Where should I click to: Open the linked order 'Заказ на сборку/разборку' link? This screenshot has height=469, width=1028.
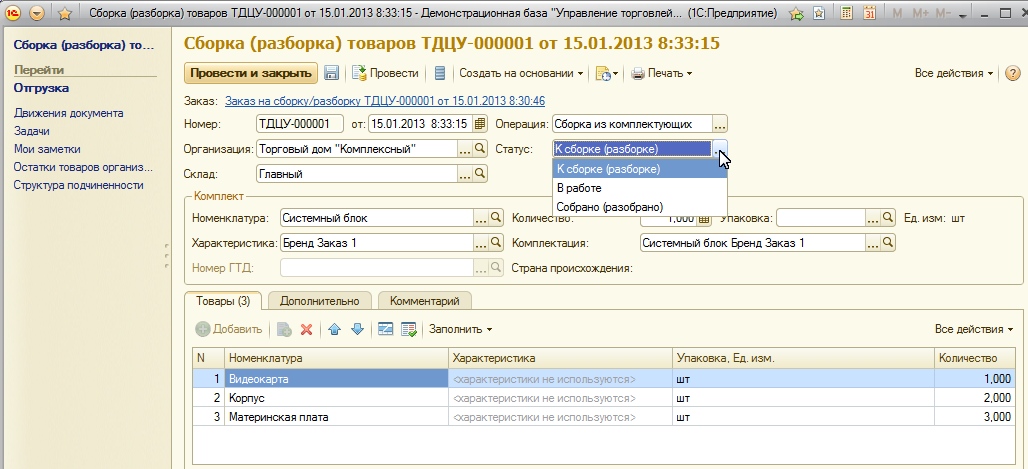[x=385, y=101]
